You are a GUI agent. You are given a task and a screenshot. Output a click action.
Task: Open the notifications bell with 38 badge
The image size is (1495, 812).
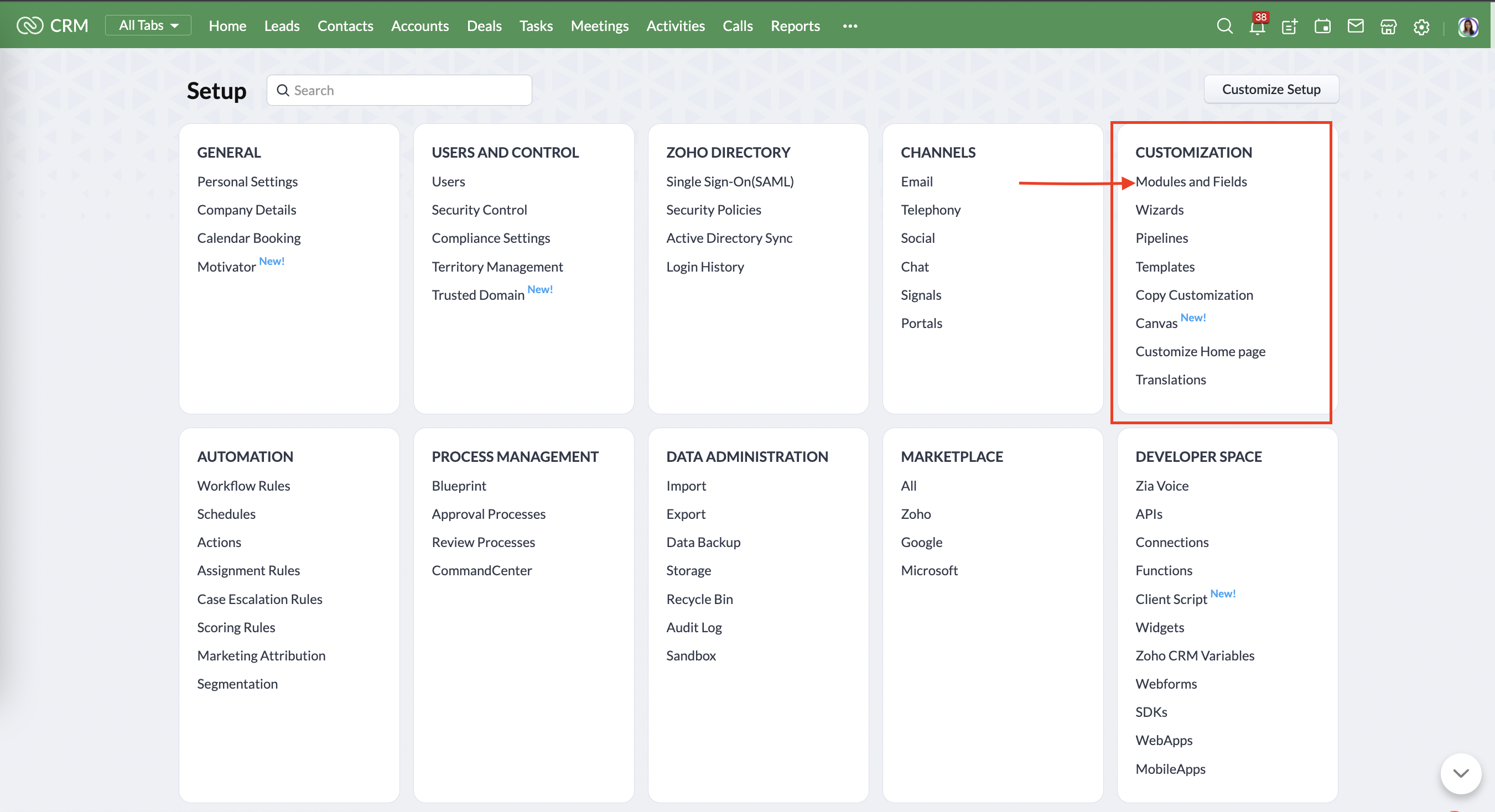[x=1257, y=26]
